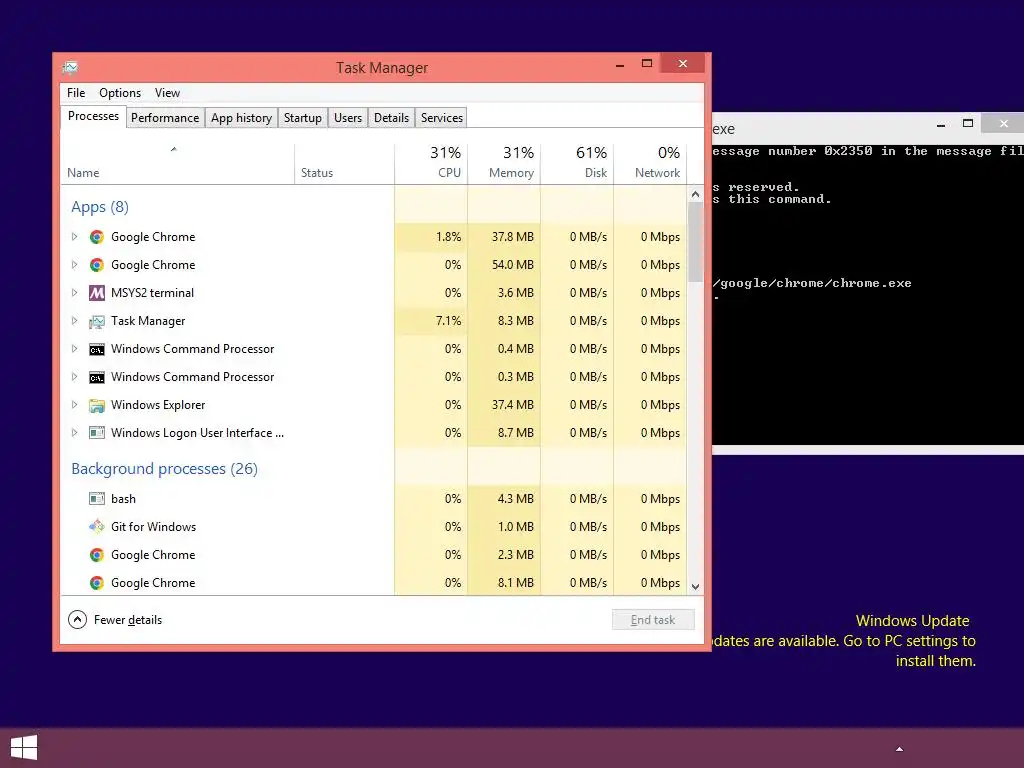The width and height of the screenshot is (1024, 768).
Task: Select the Processes tab
Action: 93,116
